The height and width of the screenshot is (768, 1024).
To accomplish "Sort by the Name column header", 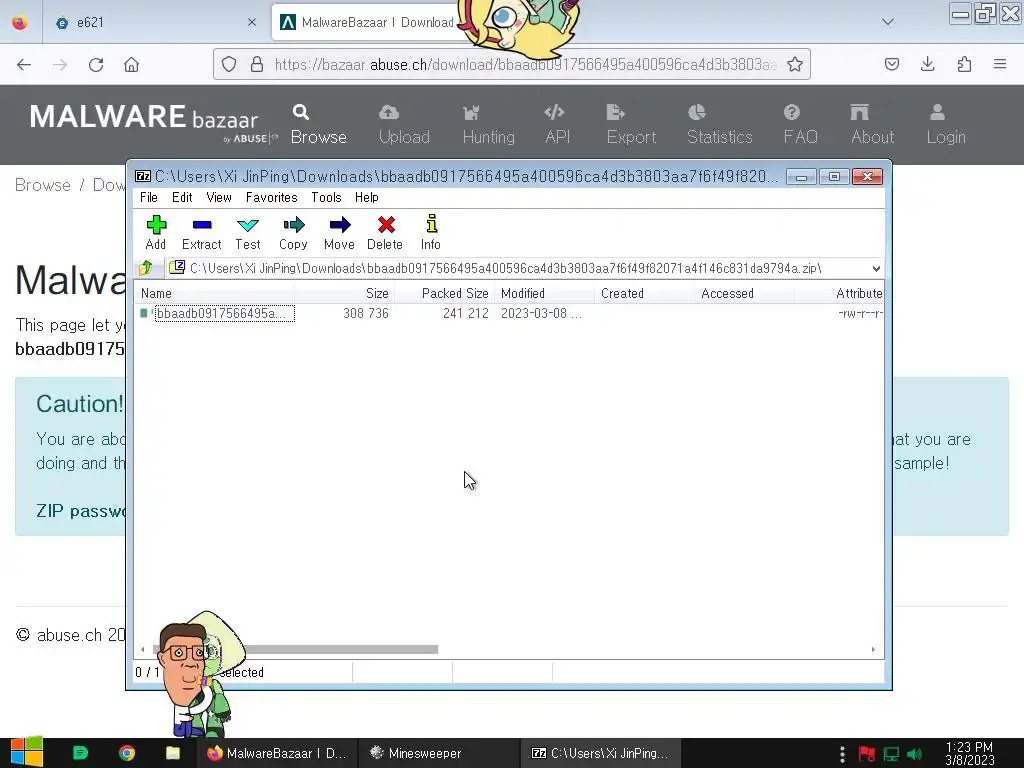I will point(214,293).
